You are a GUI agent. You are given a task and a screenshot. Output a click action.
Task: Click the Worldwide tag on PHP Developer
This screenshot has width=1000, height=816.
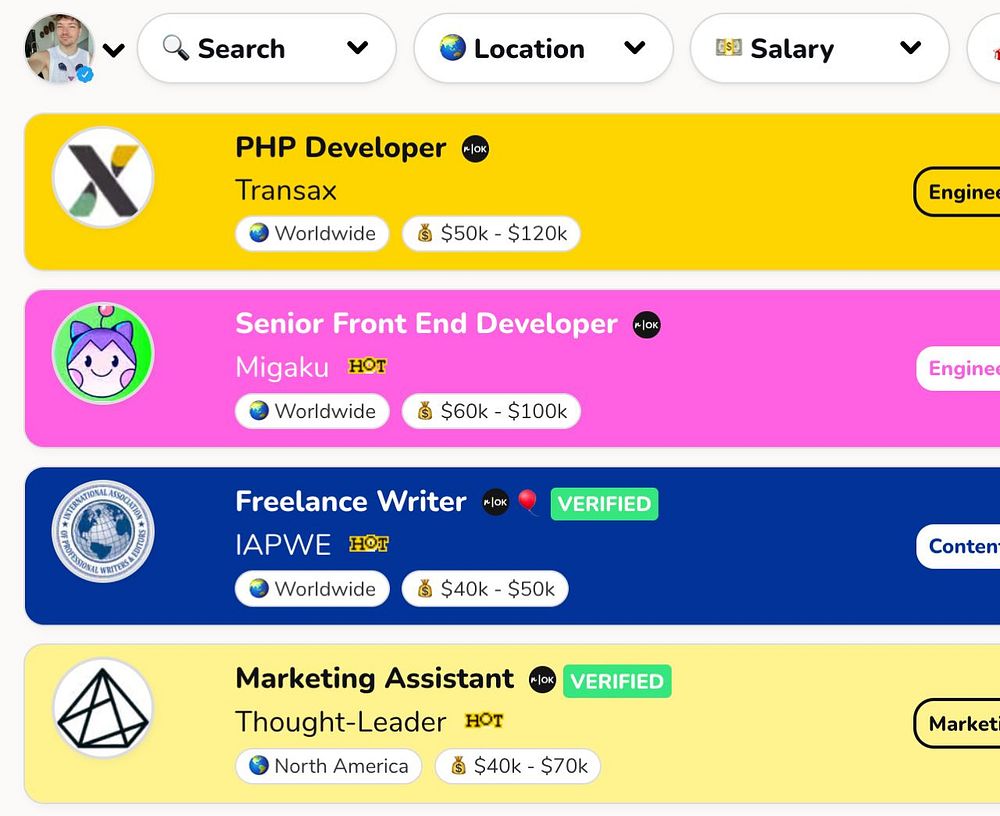pyautogui.click(x=312, y=234)
